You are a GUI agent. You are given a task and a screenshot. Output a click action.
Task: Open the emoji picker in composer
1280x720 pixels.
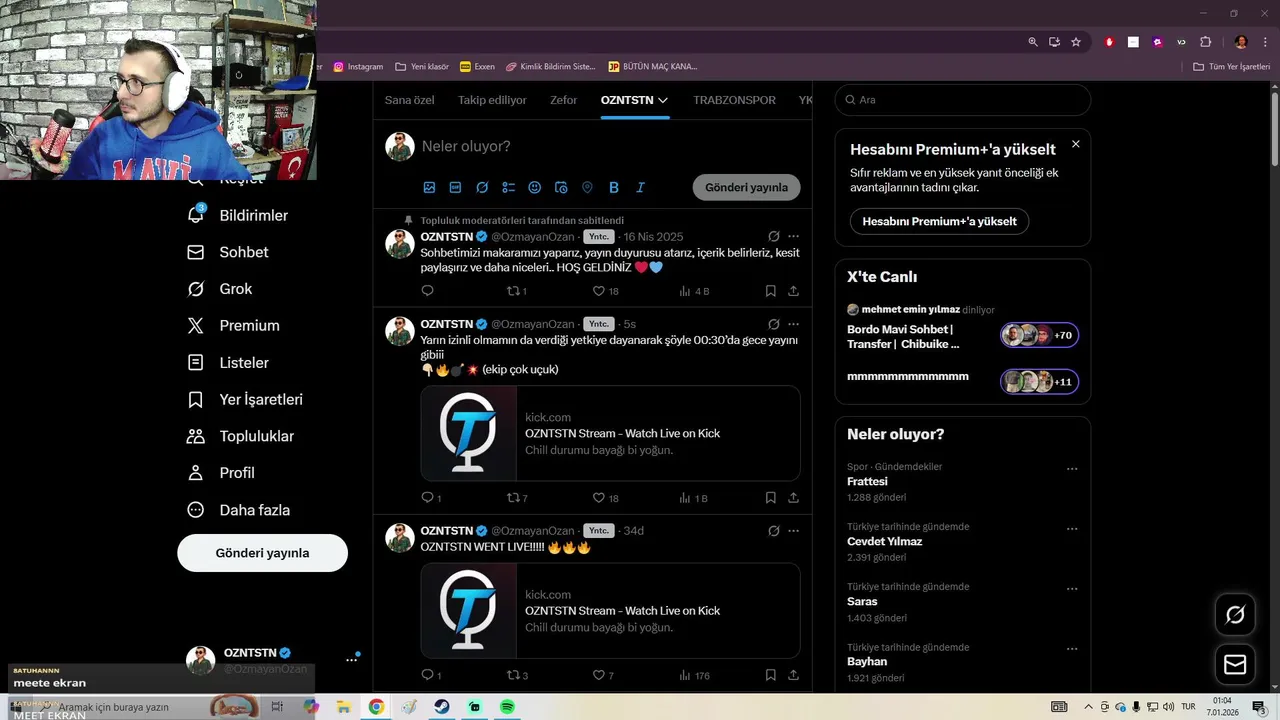(535, 187)
